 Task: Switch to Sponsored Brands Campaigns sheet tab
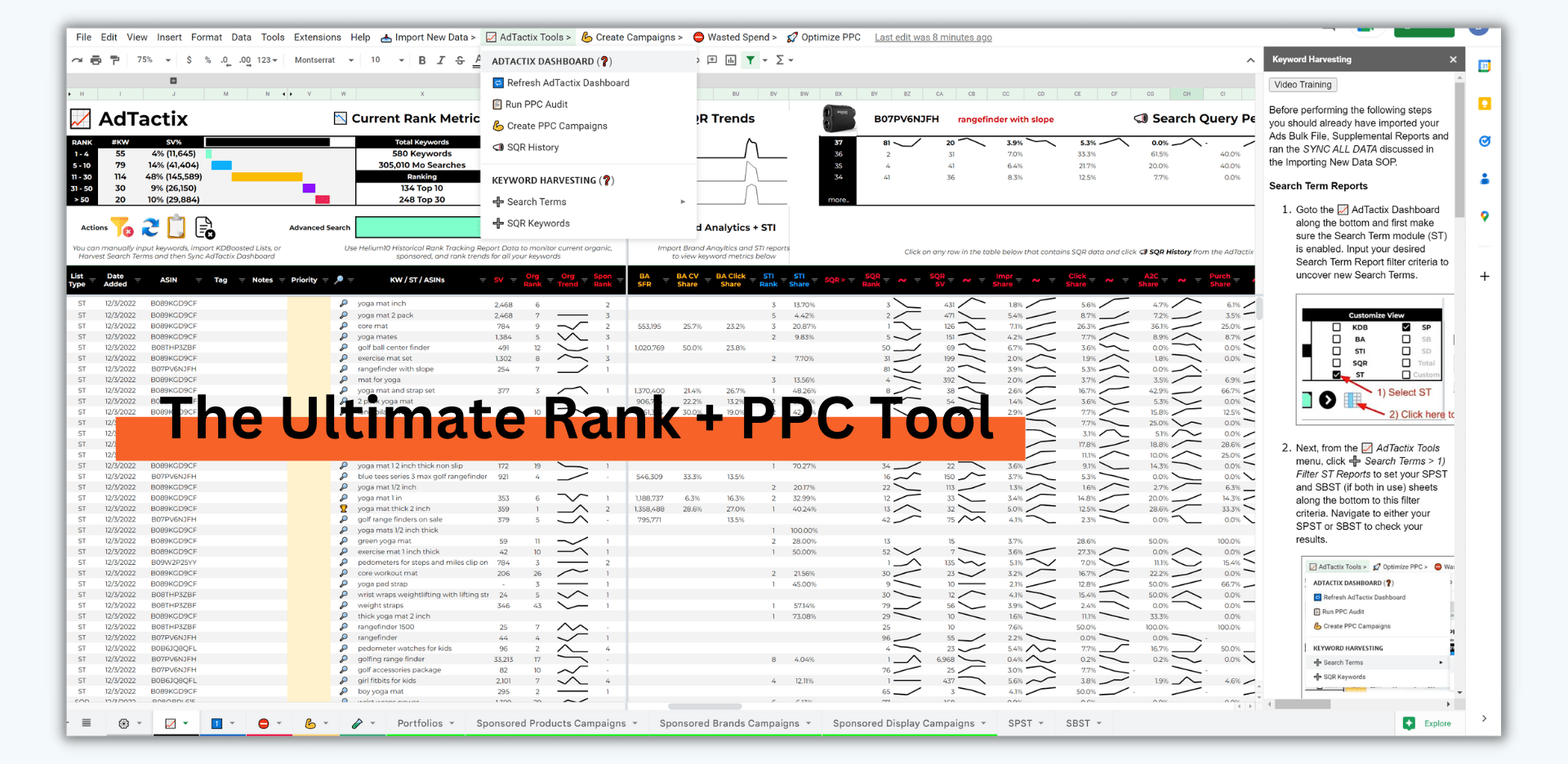[x=729, y=723]
